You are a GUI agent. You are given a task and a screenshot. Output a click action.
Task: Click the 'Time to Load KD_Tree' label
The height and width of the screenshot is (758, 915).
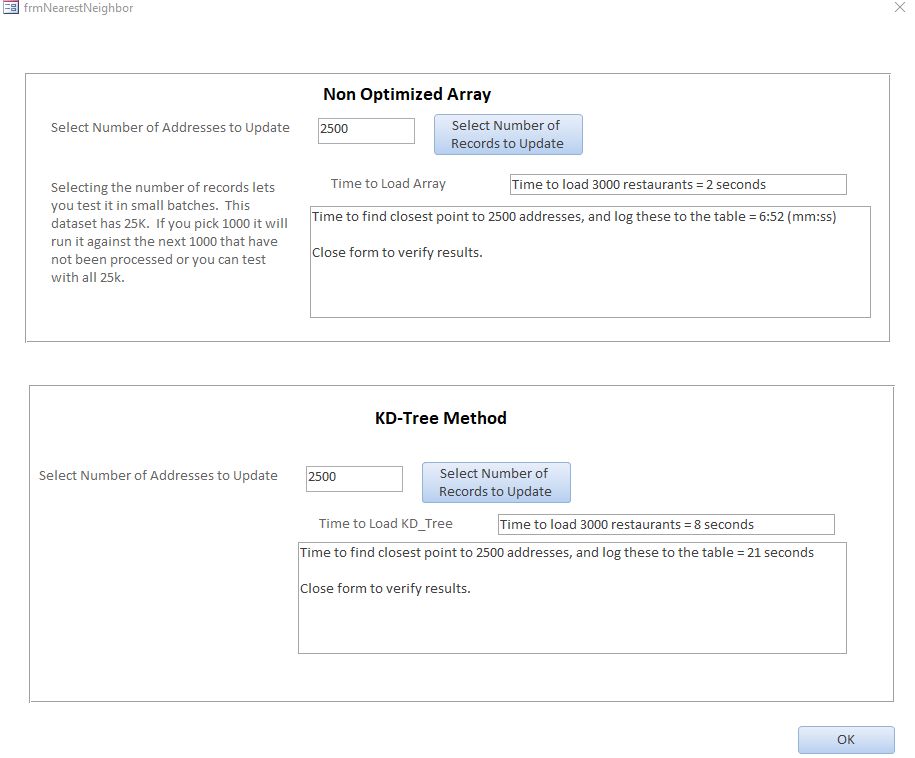(385, 524)
